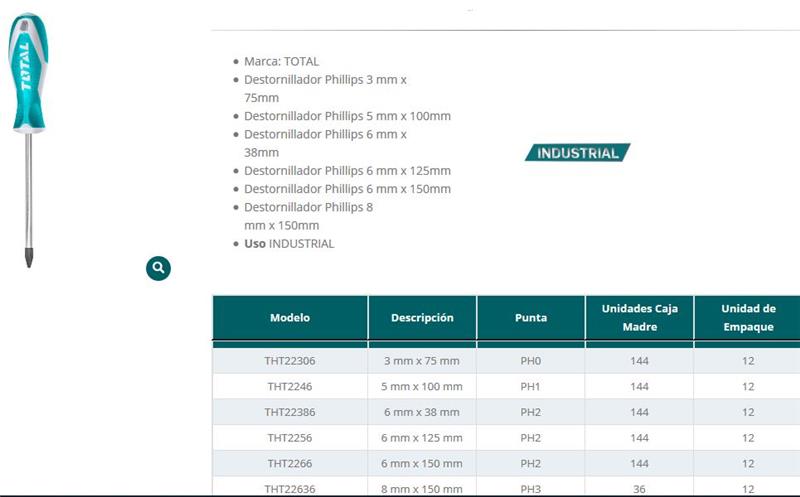Viewport: 800px width, 497px height.
Task: Click PH2 cell in THT2256 row
Action: (x=531, y=438)
